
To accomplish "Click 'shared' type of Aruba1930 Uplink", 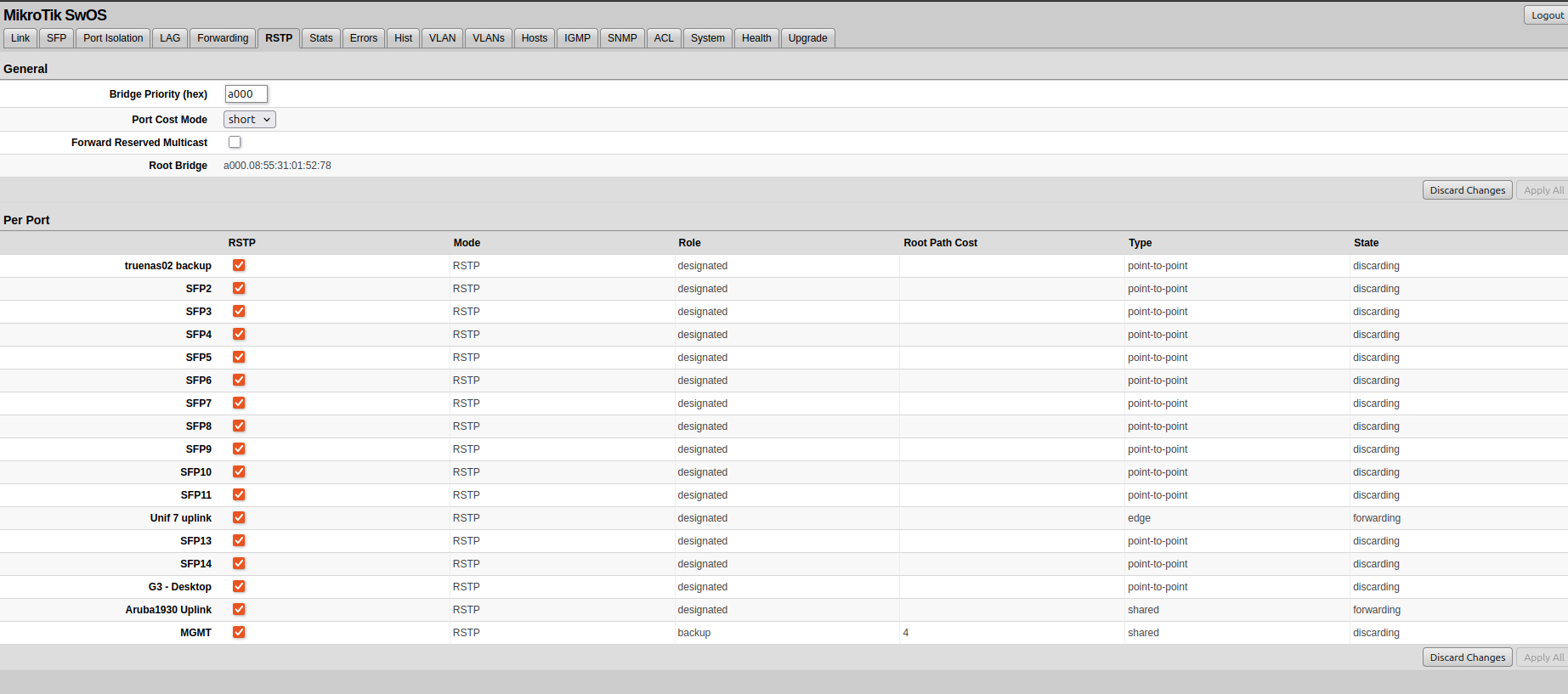I will tap(1143, 610).
